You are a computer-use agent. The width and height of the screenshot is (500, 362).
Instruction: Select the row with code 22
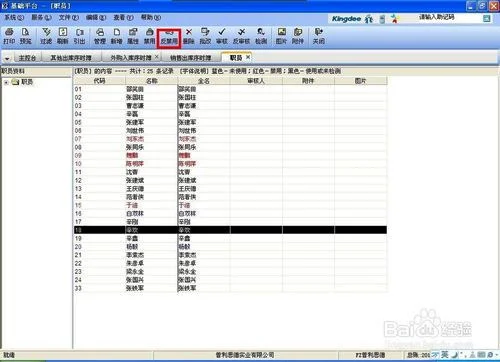(230, 263)
